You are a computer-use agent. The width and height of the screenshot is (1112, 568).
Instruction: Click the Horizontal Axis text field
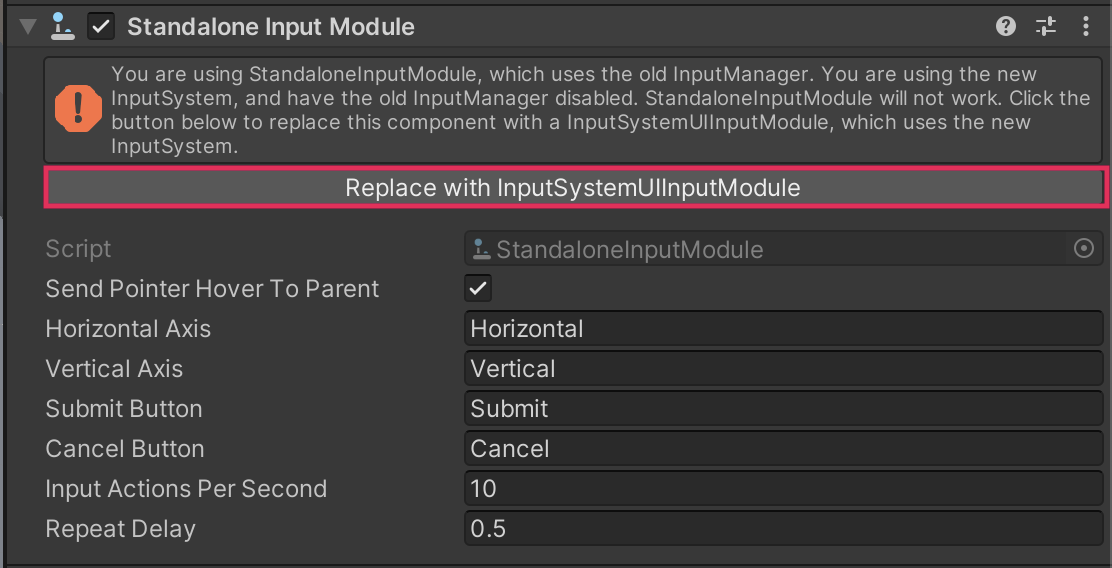click(783, 329)
